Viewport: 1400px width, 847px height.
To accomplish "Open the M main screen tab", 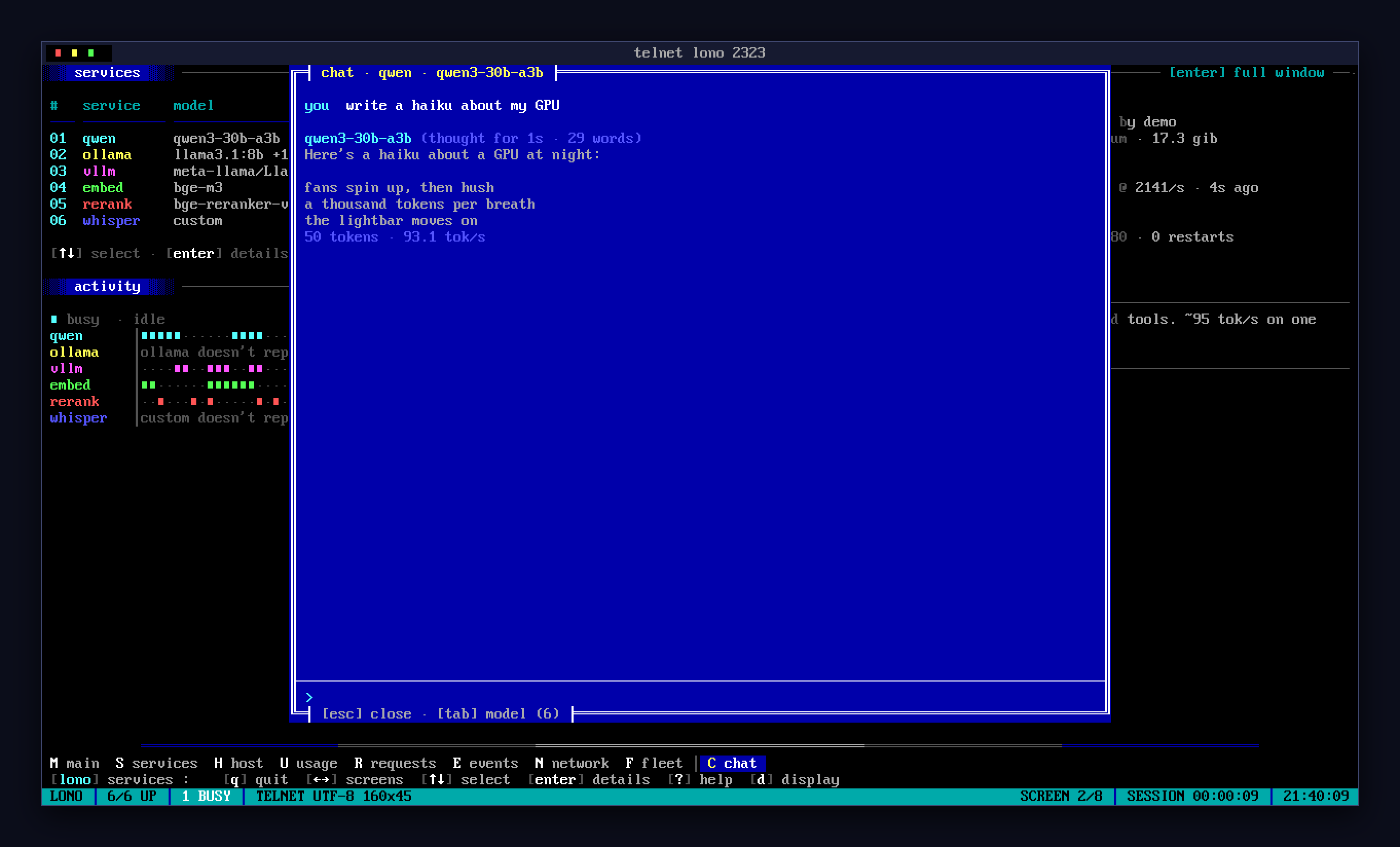I will click(x=75, y=763).
